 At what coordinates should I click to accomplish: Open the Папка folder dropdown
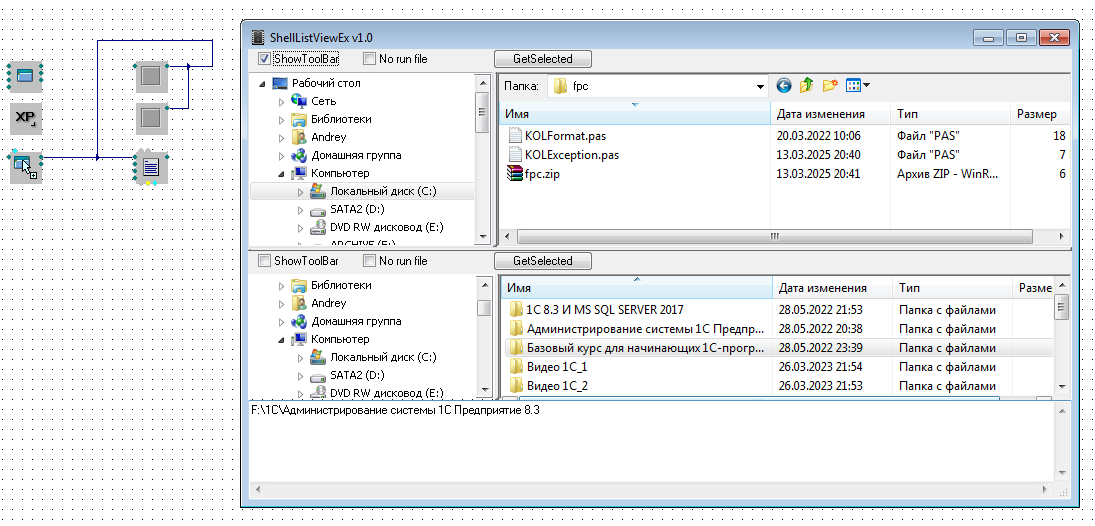(x=761, y=87)
